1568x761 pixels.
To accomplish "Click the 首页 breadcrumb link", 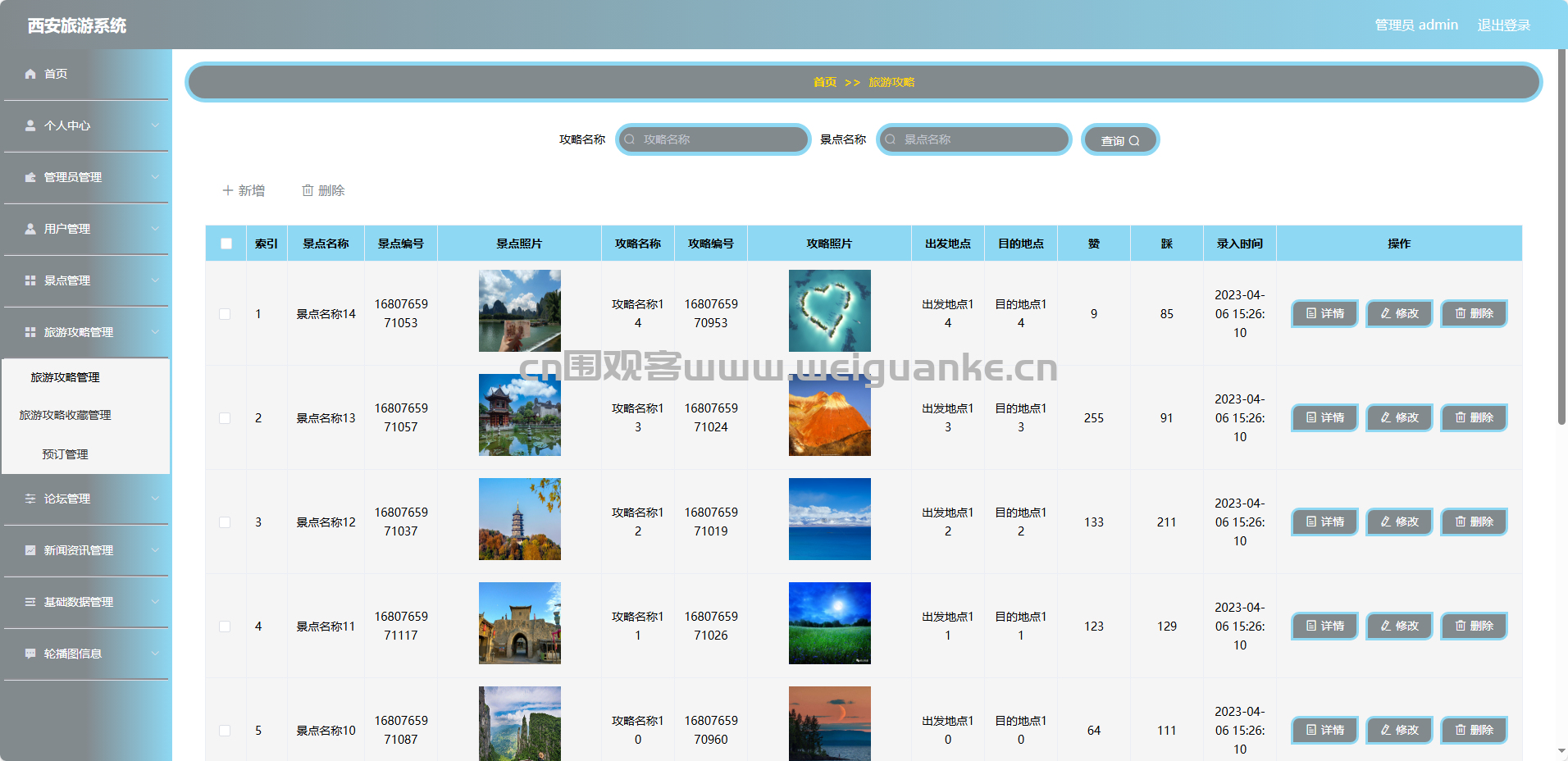I will pyautogui.click(x=825, y=82).
